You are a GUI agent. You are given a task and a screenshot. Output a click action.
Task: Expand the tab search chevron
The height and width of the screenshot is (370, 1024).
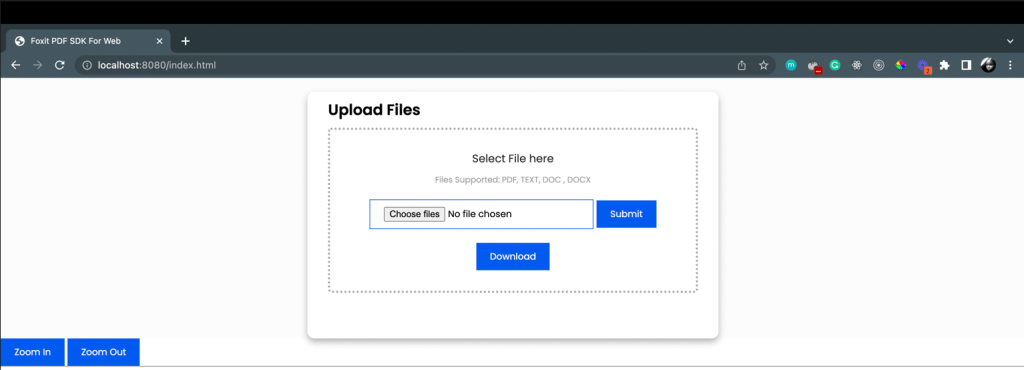[x=1010, y=40]
